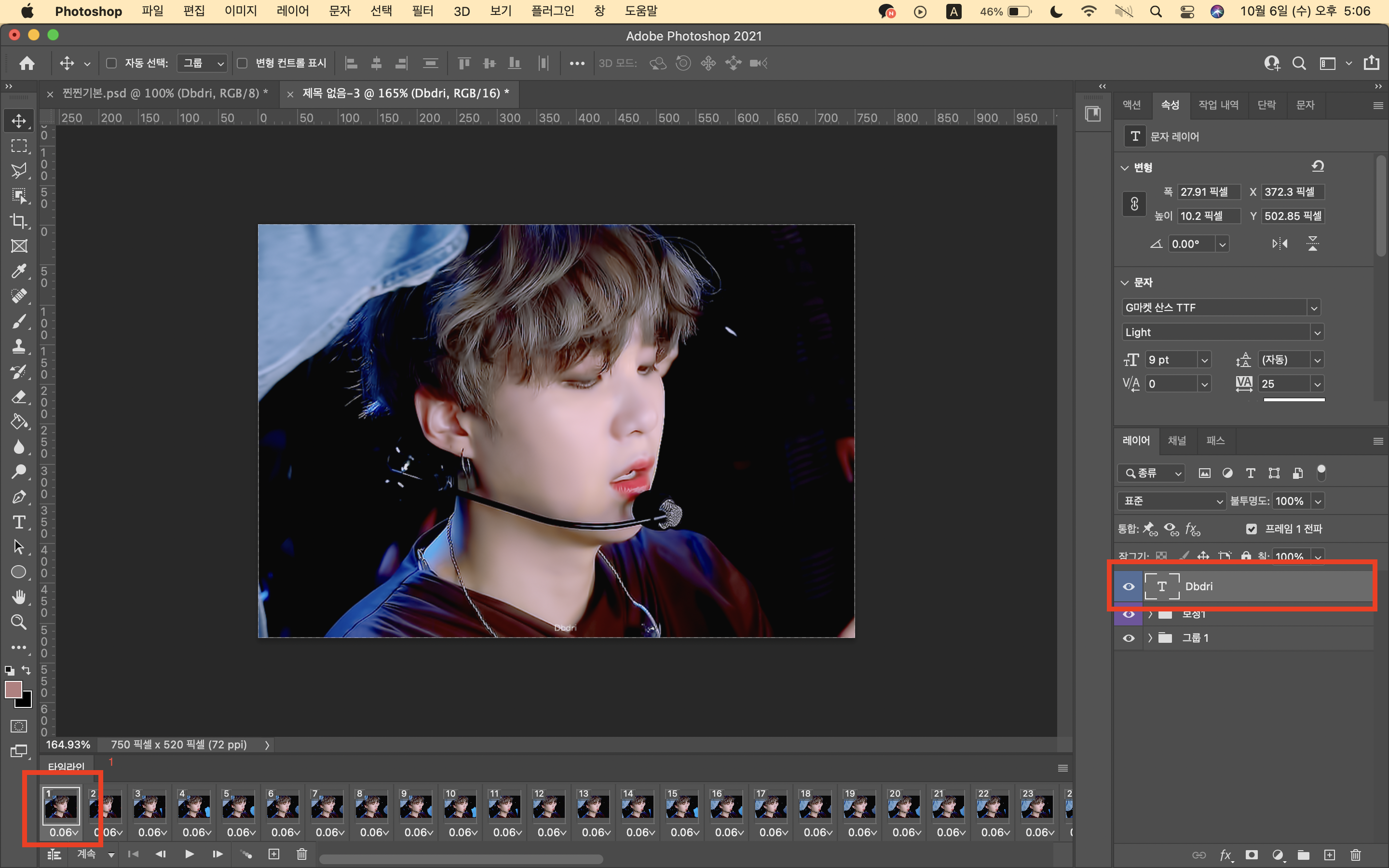Switch to the 채널 tab
Screen dimensions: 1389x868
click(1177, 440)
